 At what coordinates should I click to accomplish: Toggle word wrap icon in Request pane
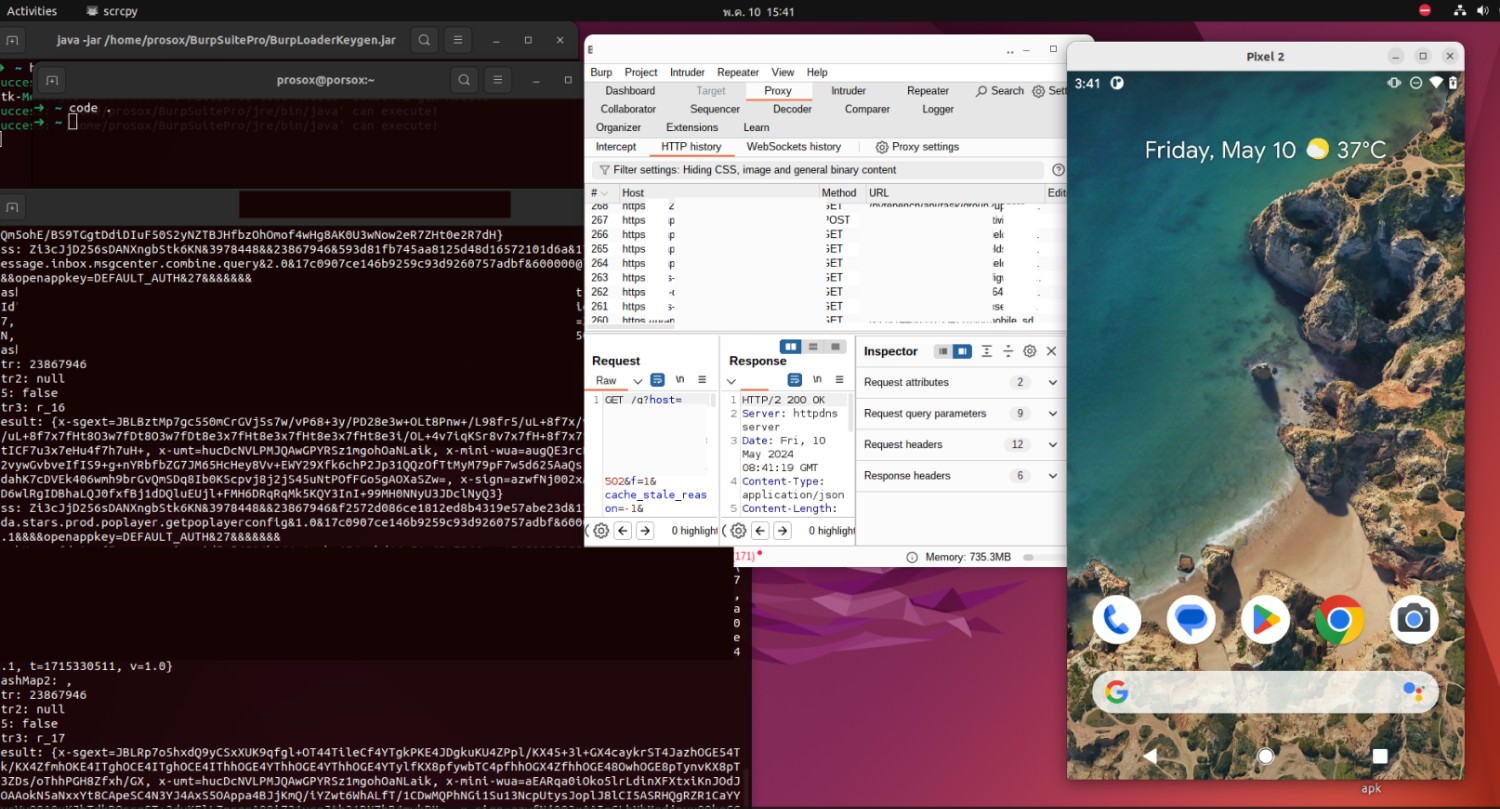coord(657,380)
